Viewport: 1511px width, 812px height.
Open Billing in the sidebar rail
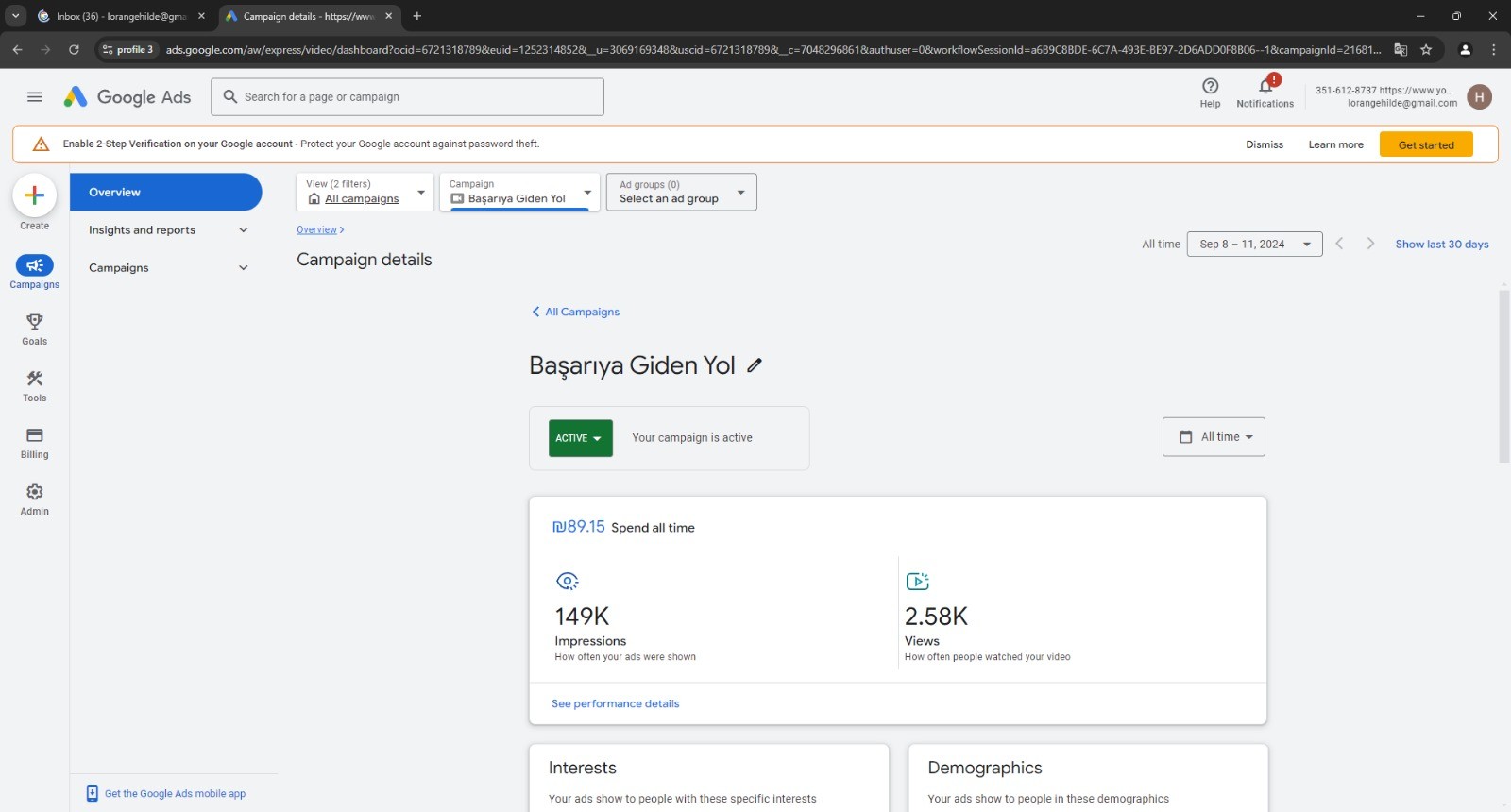pos(35,442)
